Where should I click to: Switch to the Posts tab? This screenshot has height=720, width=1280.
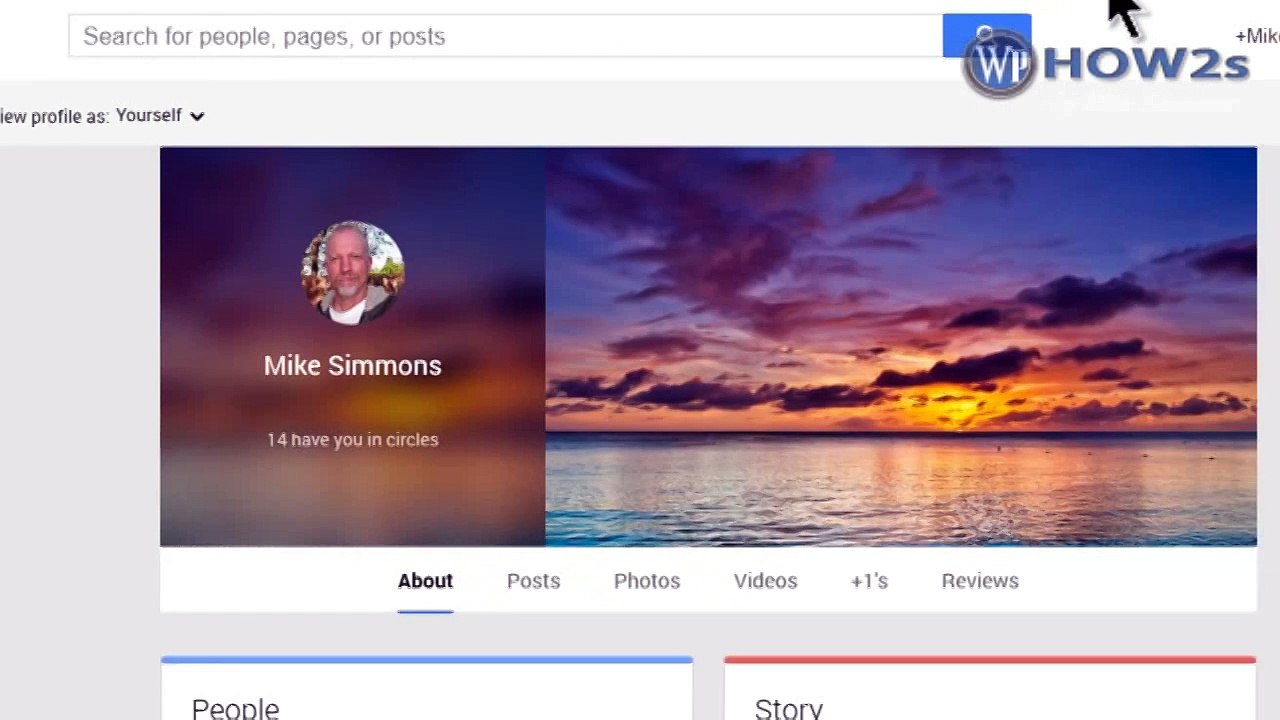(x=533, y=581)
